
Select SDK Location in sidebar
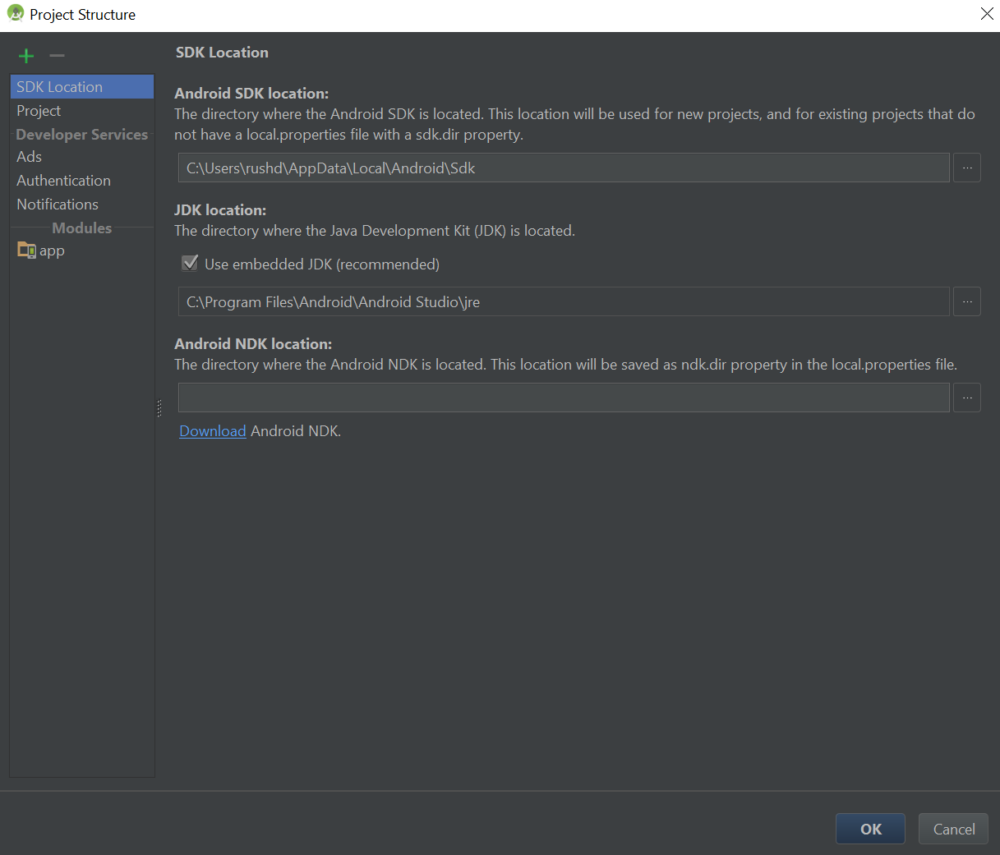coord(60,87)
